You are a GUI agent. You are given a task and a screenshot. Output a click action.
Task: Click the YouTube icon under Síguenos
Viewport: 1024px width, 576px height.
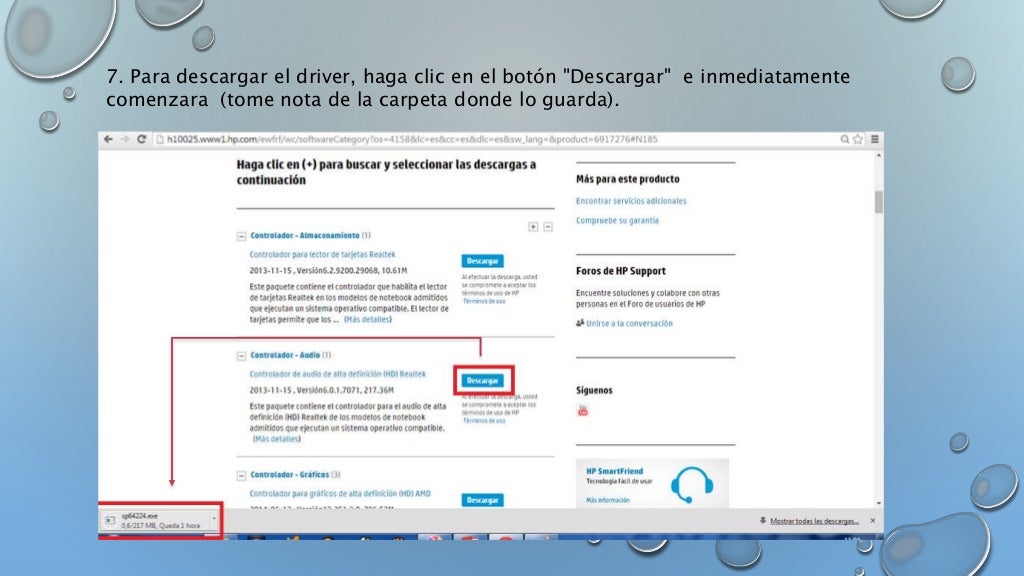(x=583, y=410)
